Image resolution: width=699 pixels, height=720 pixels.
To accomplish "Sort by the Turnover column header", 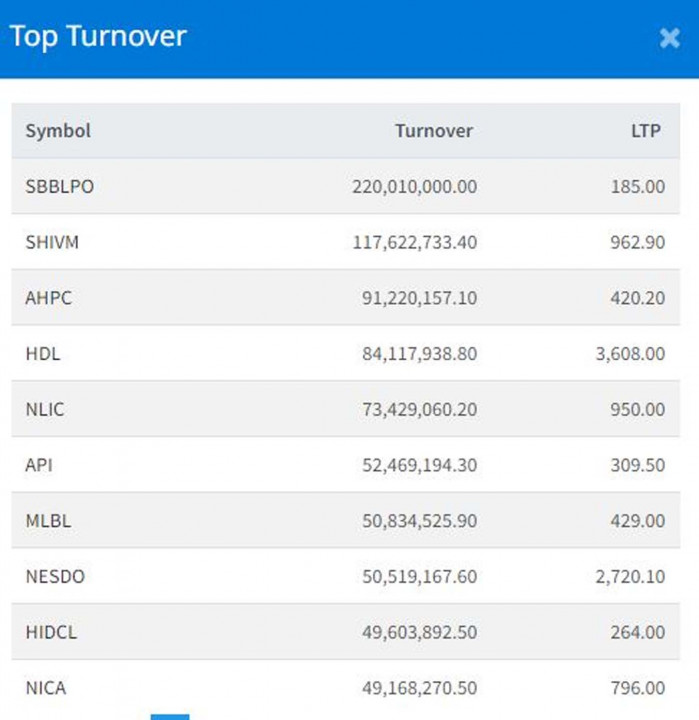I will coord(433,131).
